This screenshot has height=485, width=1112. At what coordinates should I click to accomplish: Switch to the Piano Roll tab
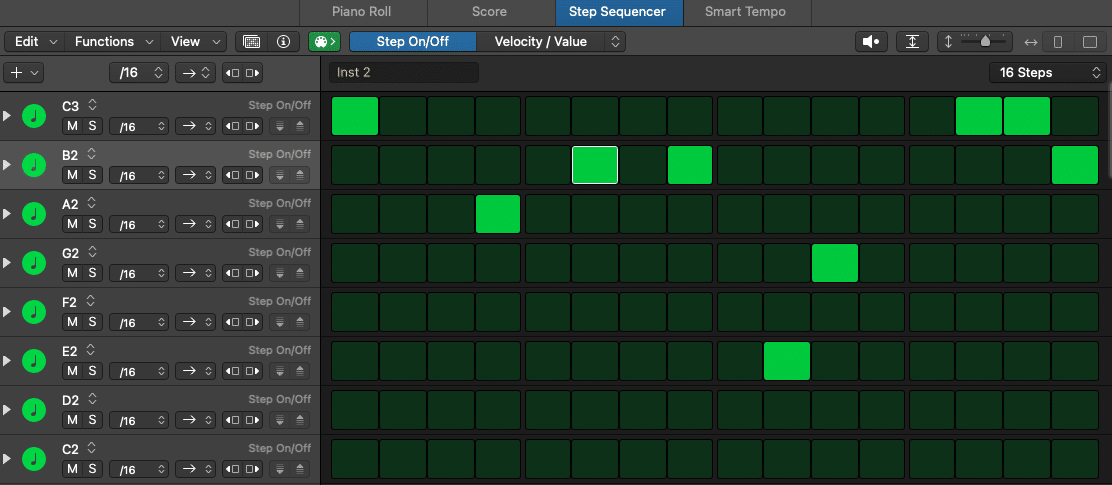click(362, 12)
